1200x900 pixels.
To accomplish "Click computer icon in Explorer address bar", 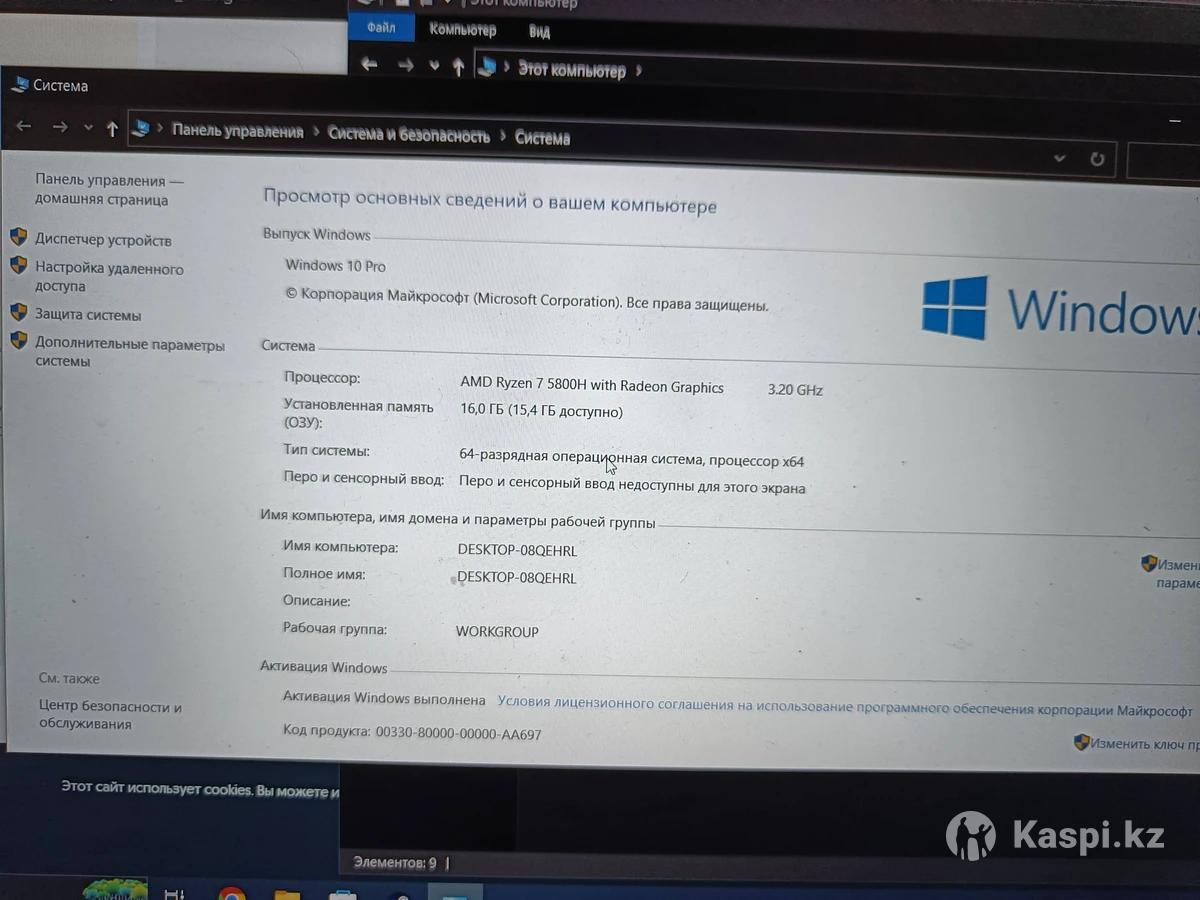I will (487, 67).
